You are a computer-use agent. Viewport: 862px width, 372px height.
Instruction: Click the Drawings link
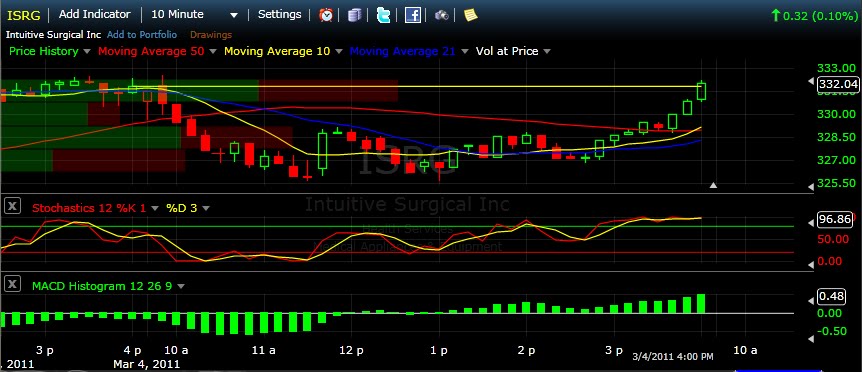[211, 35]
